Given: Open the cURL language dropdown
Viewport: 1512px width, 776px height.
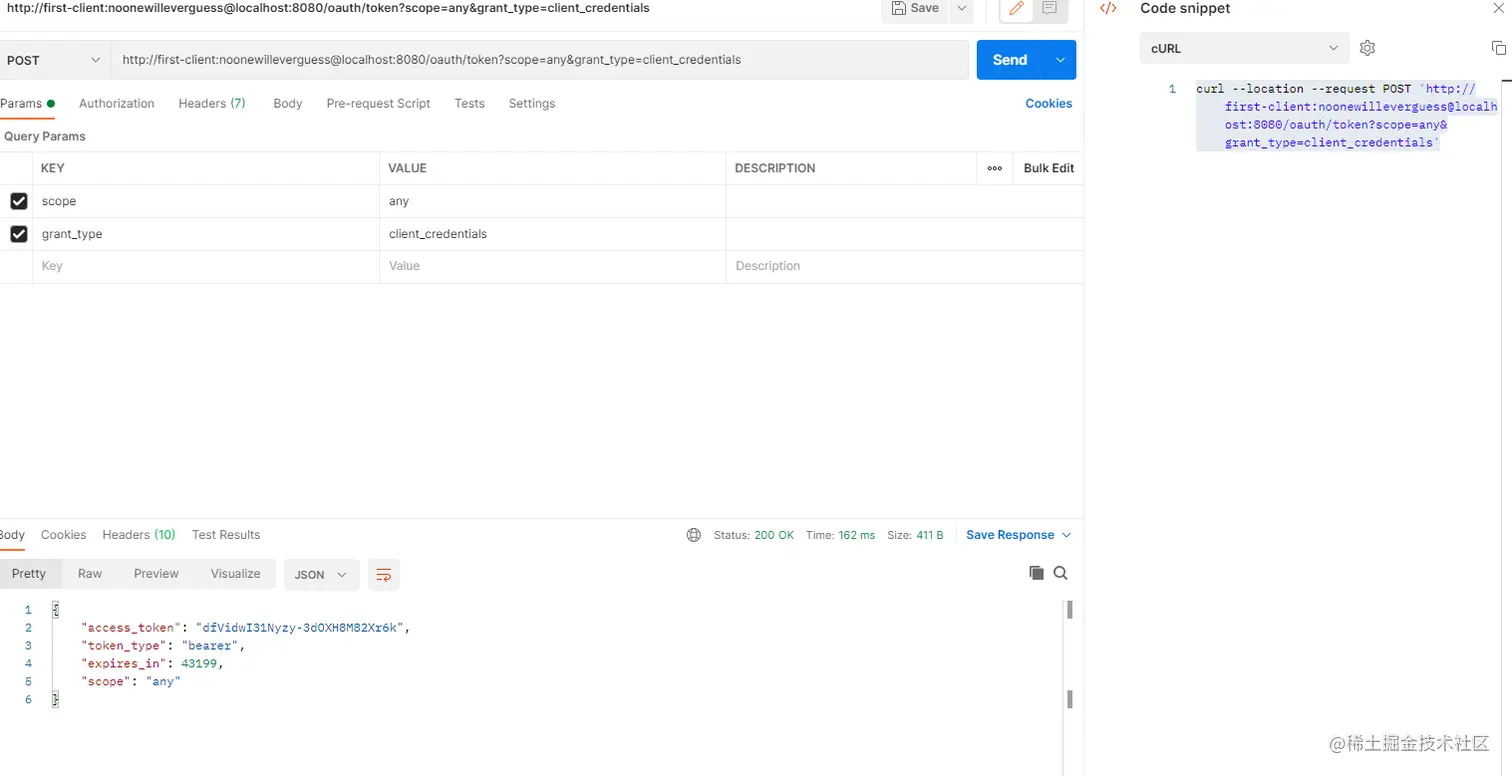Looking at the screenshot, I should [1245, 48].
